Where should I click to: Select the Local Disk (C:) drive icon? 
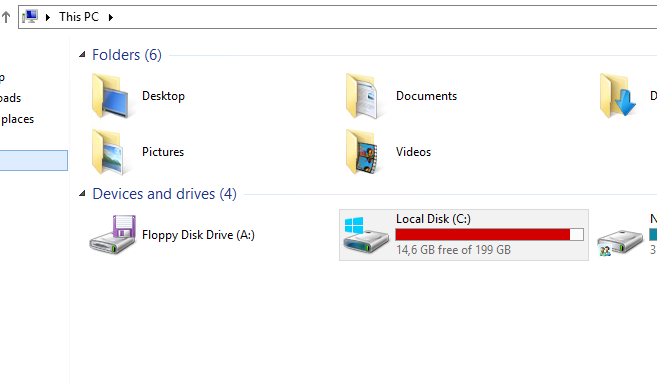(366, 235)
